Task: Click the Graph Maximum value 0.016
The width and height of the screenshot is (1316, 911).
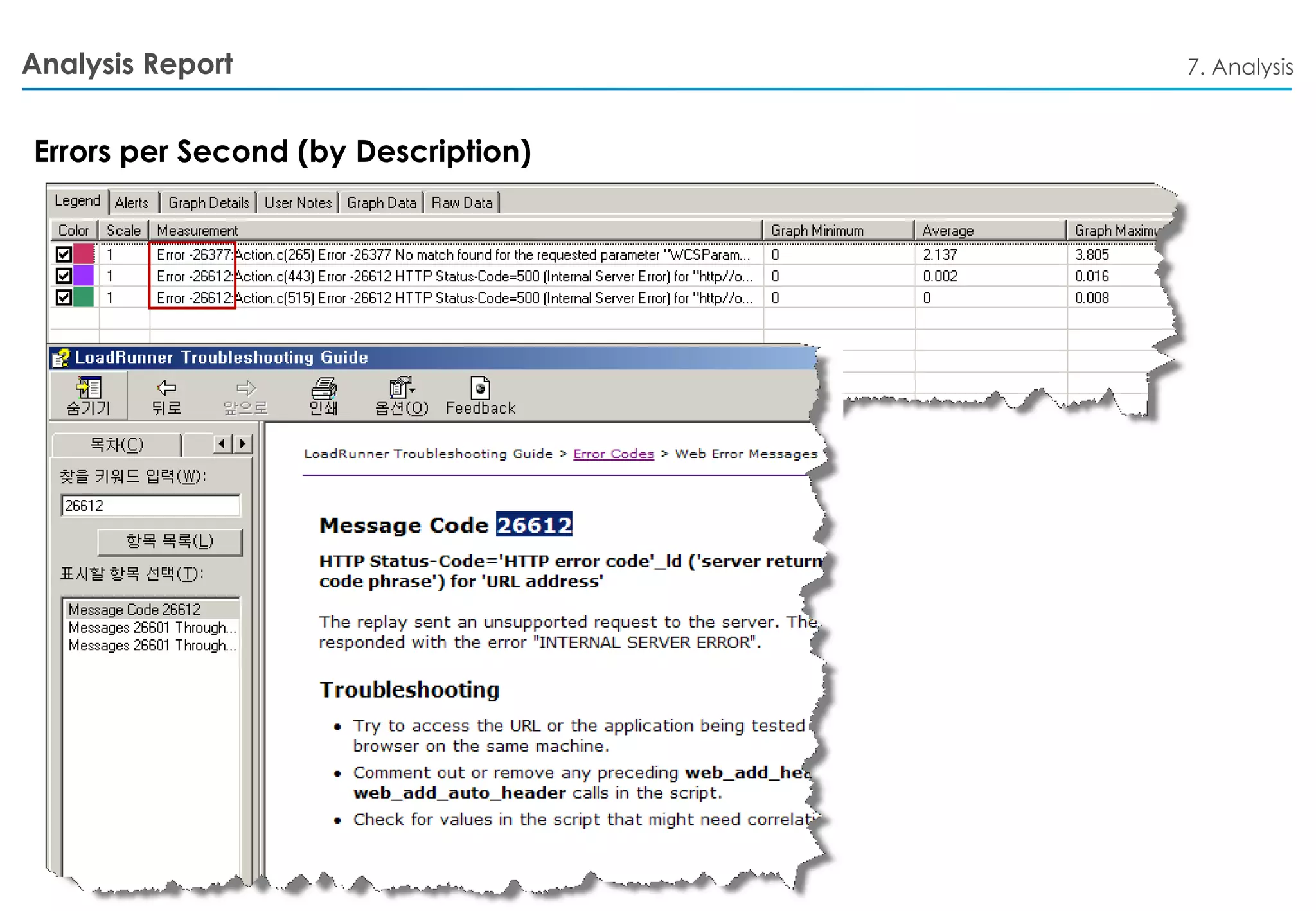Action: tap(1092, 276)
